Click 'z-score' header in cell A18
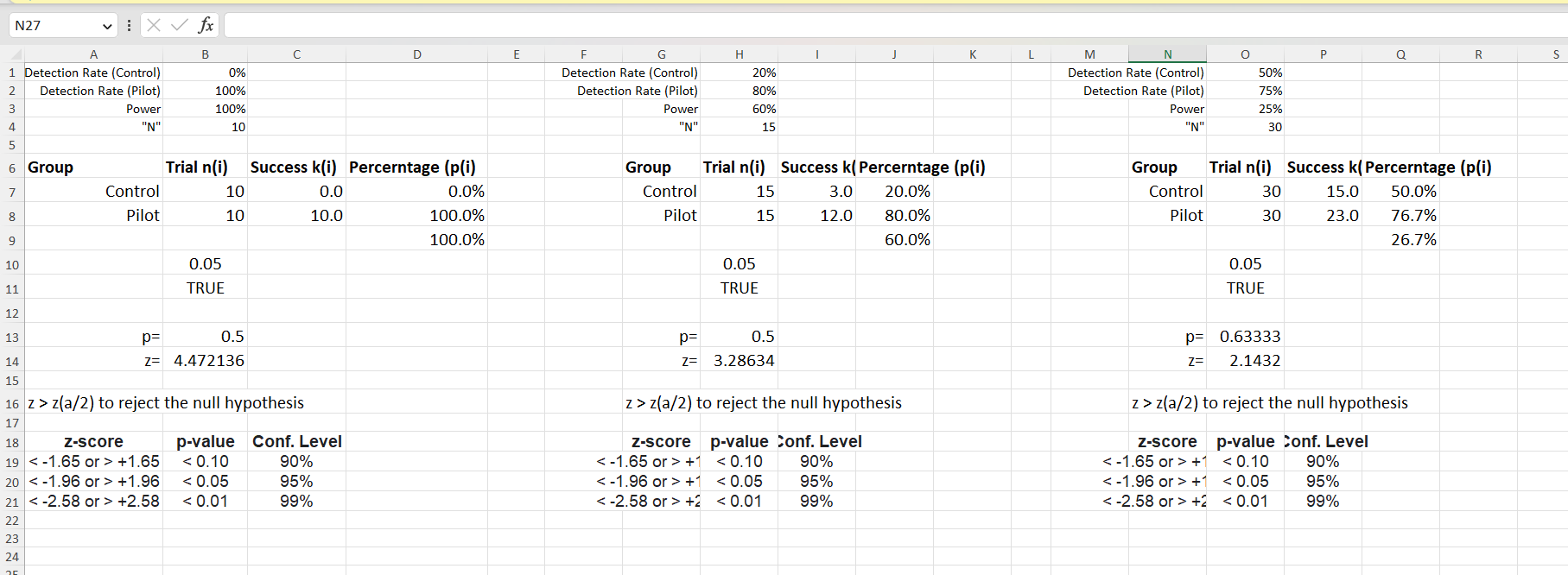This screenshot has width=1568, height=575. (93, 442)
